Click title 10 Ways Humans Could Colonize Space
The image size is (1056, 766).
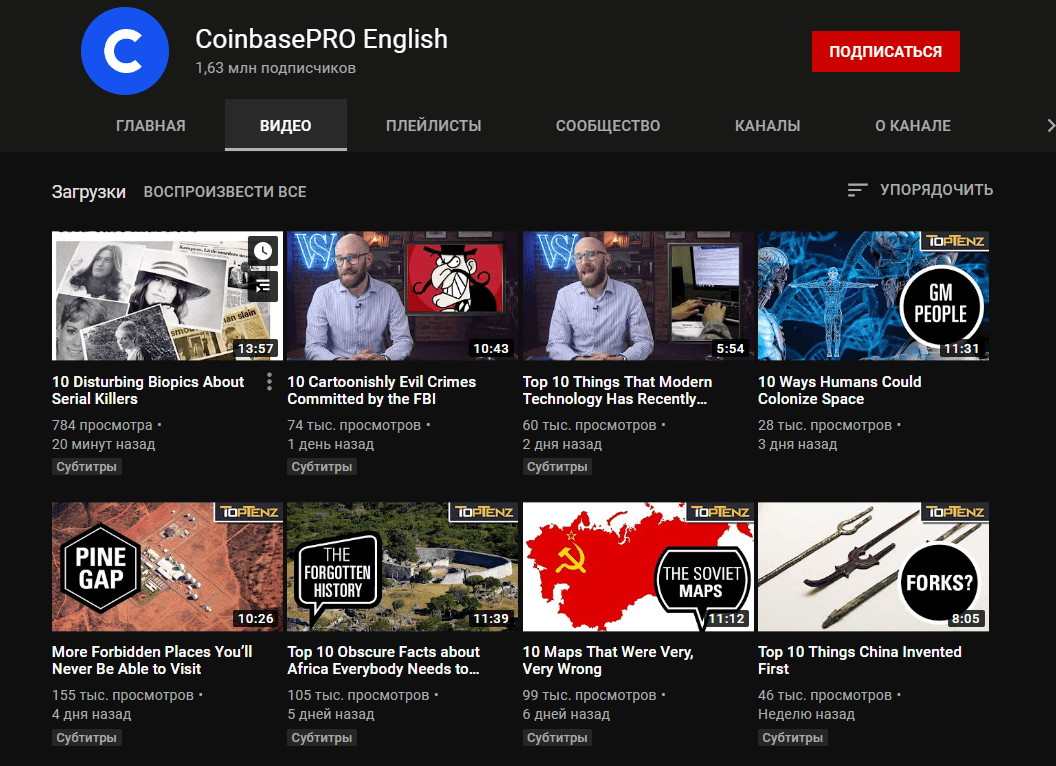tap(840, 390)
